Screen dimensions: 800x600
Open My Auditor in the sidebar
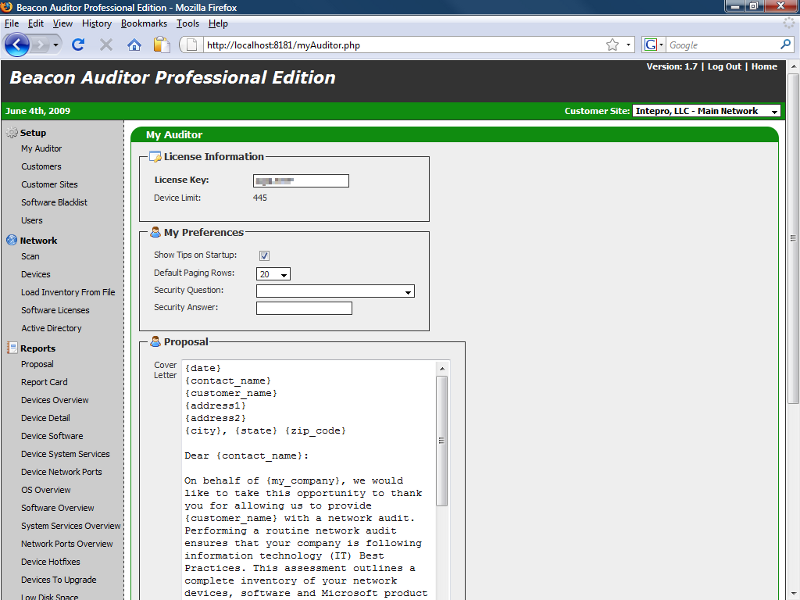click(41, 148)
